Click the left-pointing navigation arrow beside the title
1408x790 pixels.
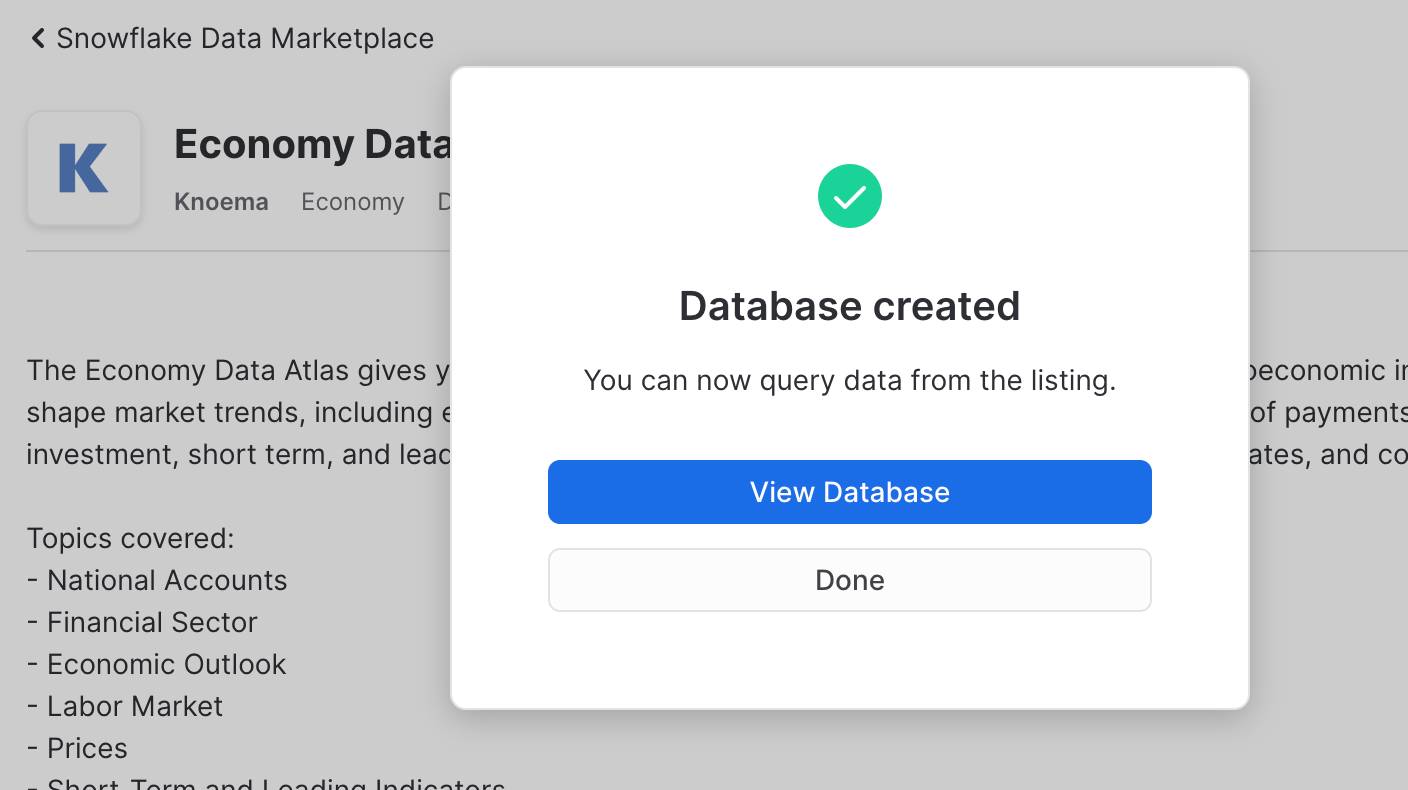coord(36,37)
